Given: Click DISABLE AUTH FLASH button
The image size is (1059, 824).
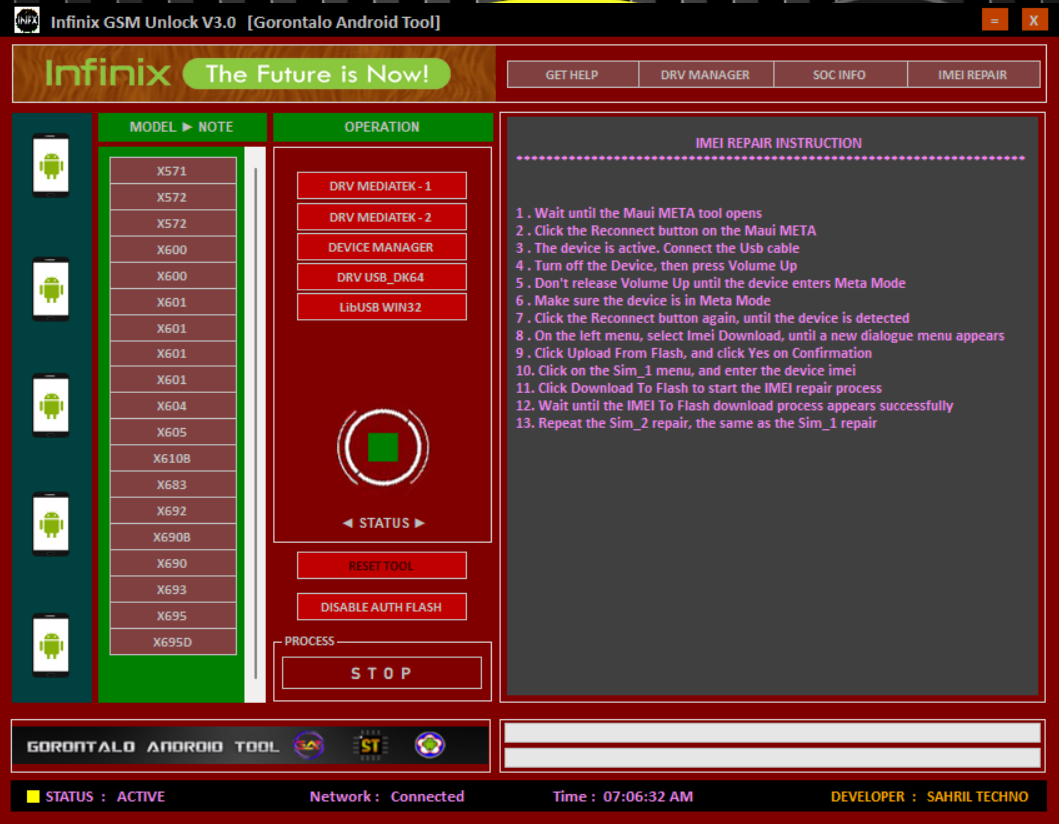Looking at the screenshot, I should click(x=382, y=607).
